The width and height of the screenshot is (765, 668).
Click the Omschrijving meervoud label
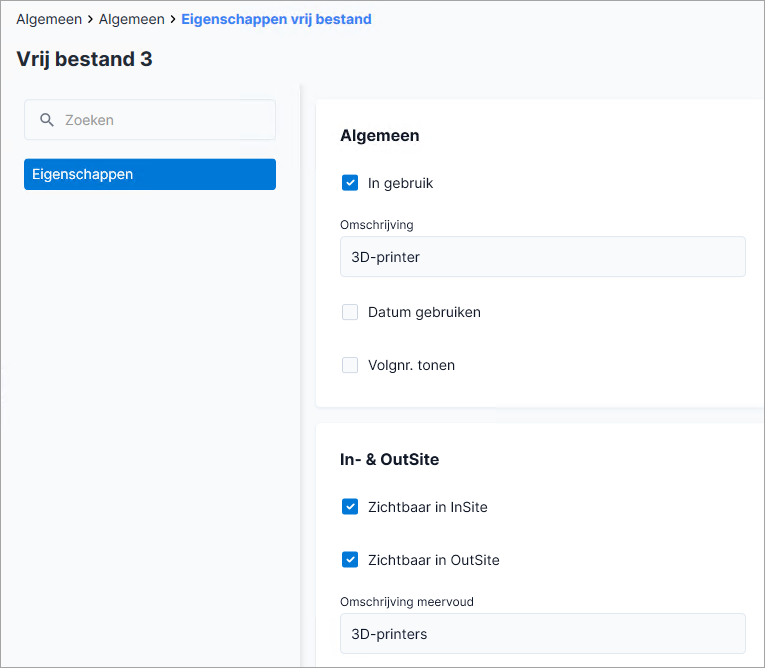[407, 602]
